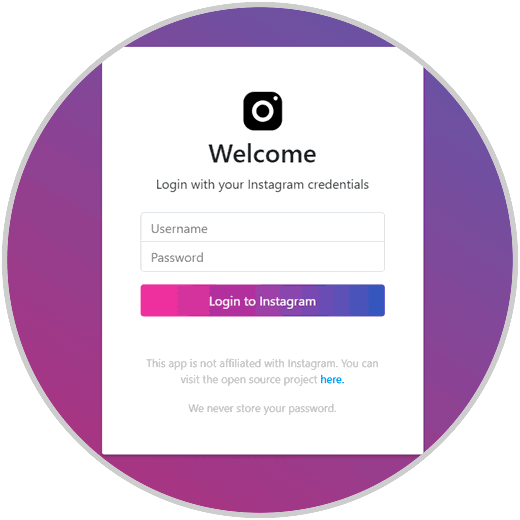
Task: Click the 'Login with your Instagram credentials' subtitle
Action: click(x=263, y=185)
